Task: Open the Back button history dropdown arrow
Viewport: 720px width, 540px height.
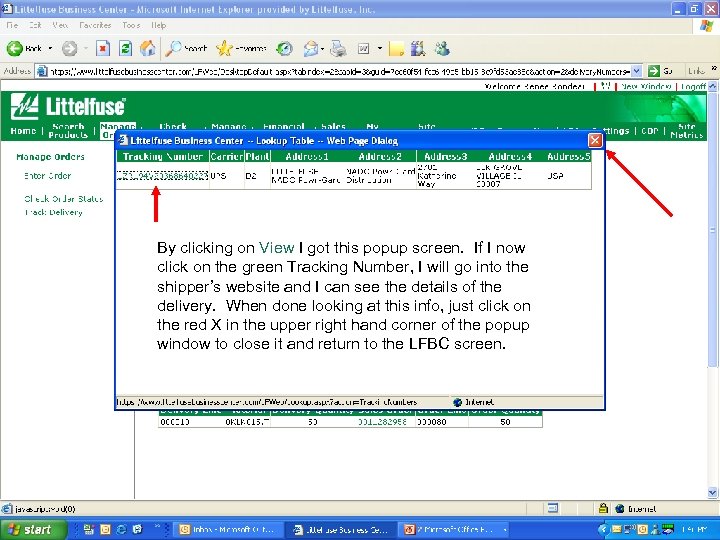Action: [51, 48]
